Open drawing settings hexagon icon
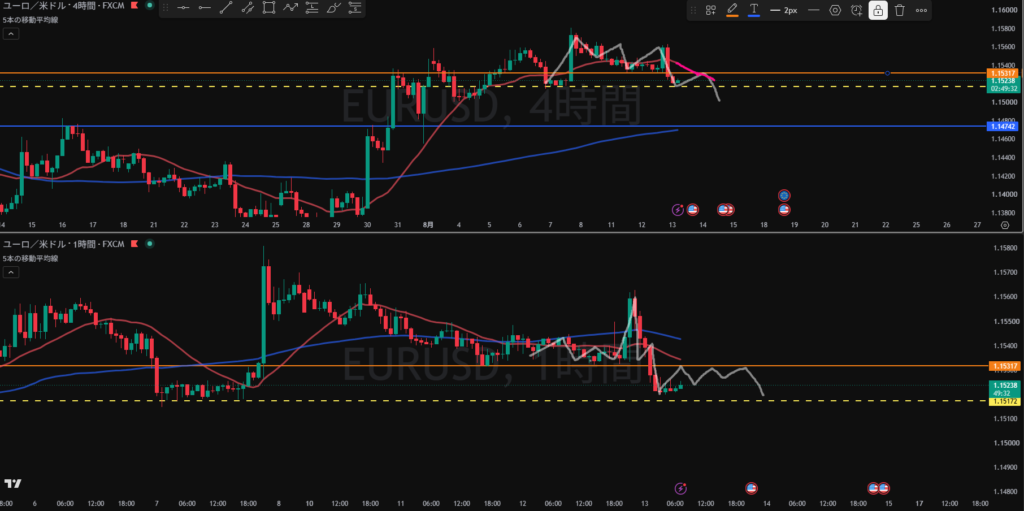Image resolution: width=1024 pixels, height=511 pixels. click(835, 10)
